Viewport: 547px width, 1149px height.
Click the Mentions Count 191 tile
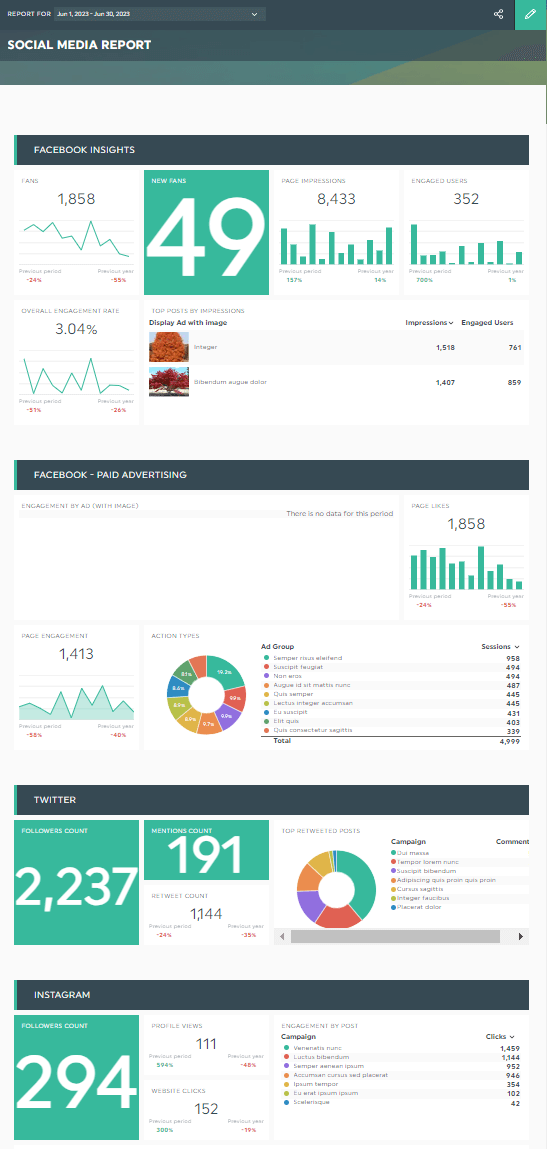[x=206, y=850]
